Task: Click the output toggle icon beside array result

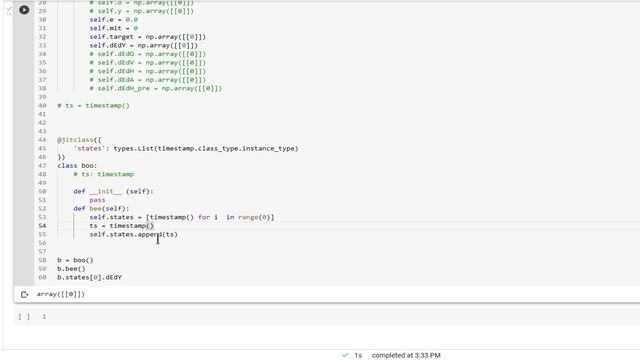Action: pos(24,294)
